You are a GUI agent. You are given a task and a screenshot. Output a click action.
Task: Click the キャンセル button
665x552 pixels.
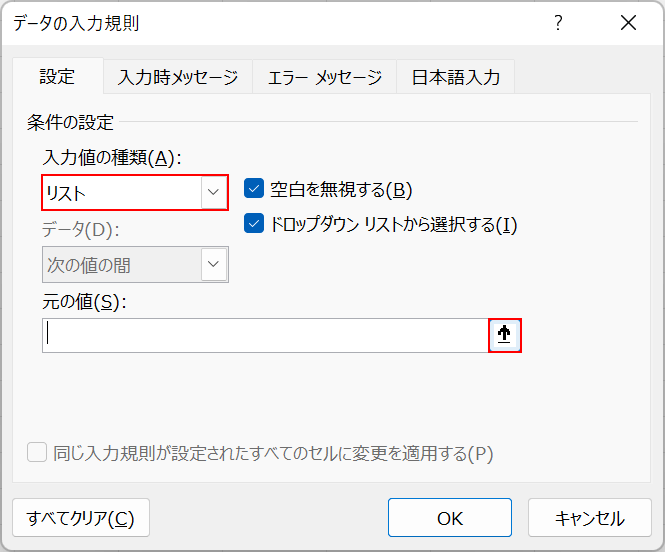(590, 518)
